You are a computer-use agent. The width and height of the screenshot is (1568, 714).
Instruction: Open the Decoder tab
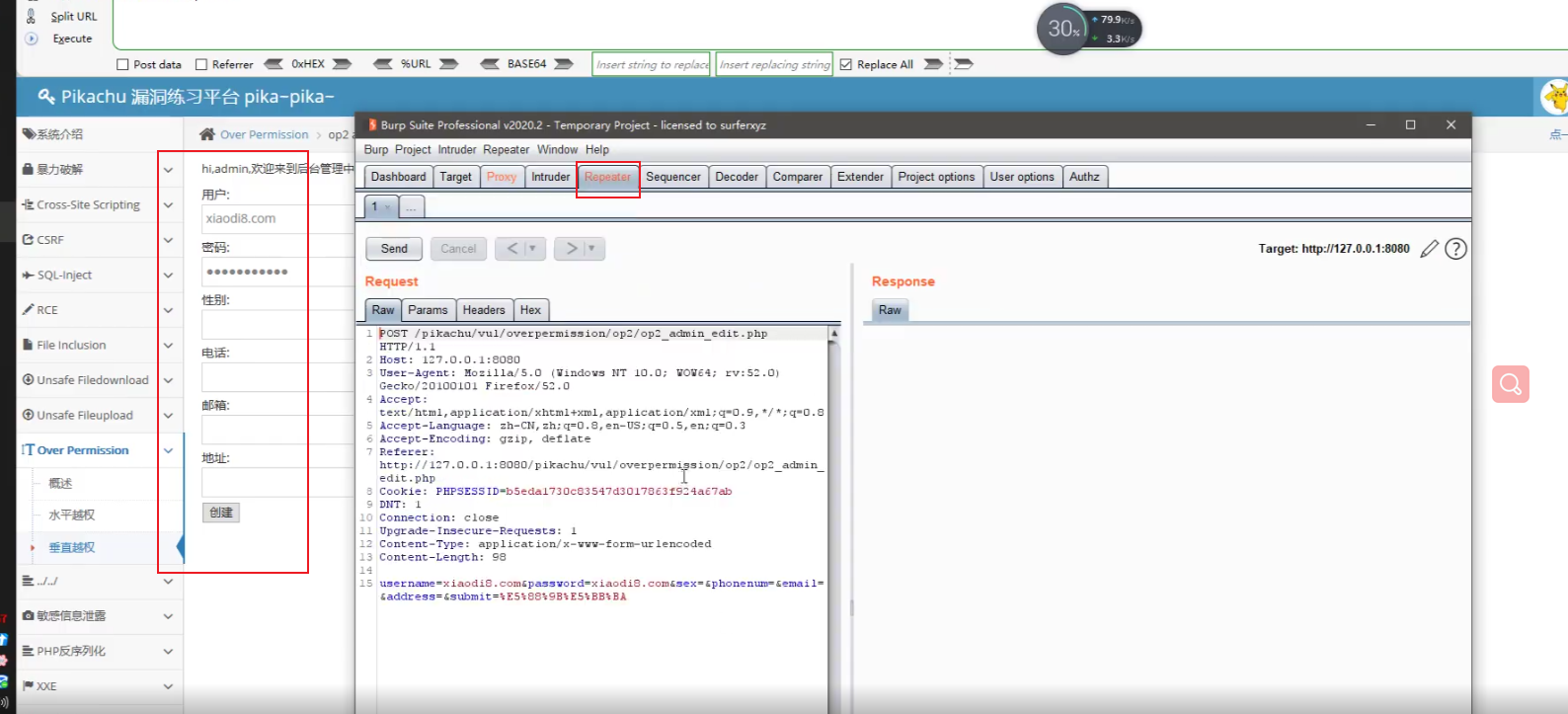737,177
